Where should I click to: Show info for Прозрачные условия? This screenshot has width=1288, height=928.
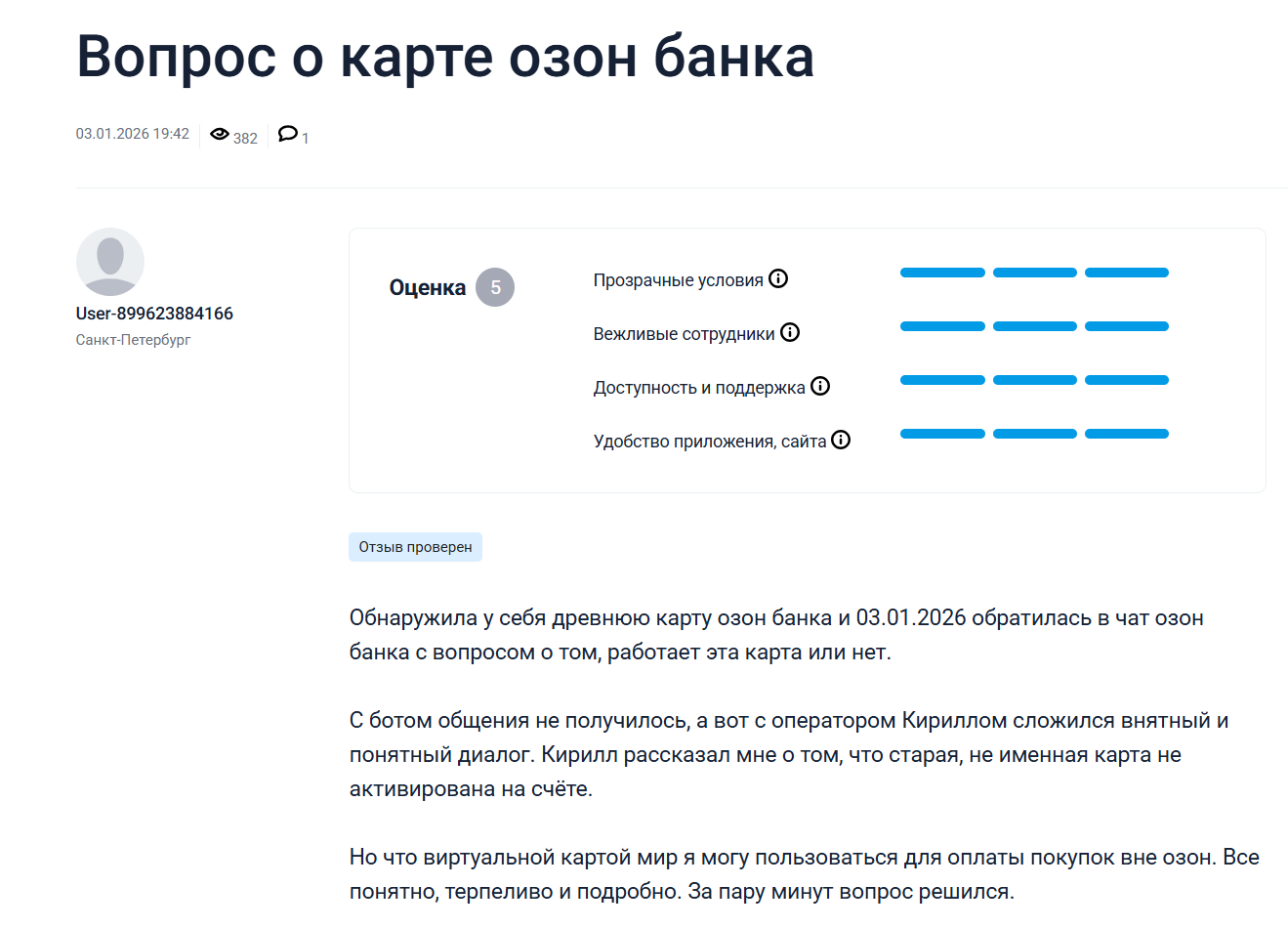pos(778,279)
